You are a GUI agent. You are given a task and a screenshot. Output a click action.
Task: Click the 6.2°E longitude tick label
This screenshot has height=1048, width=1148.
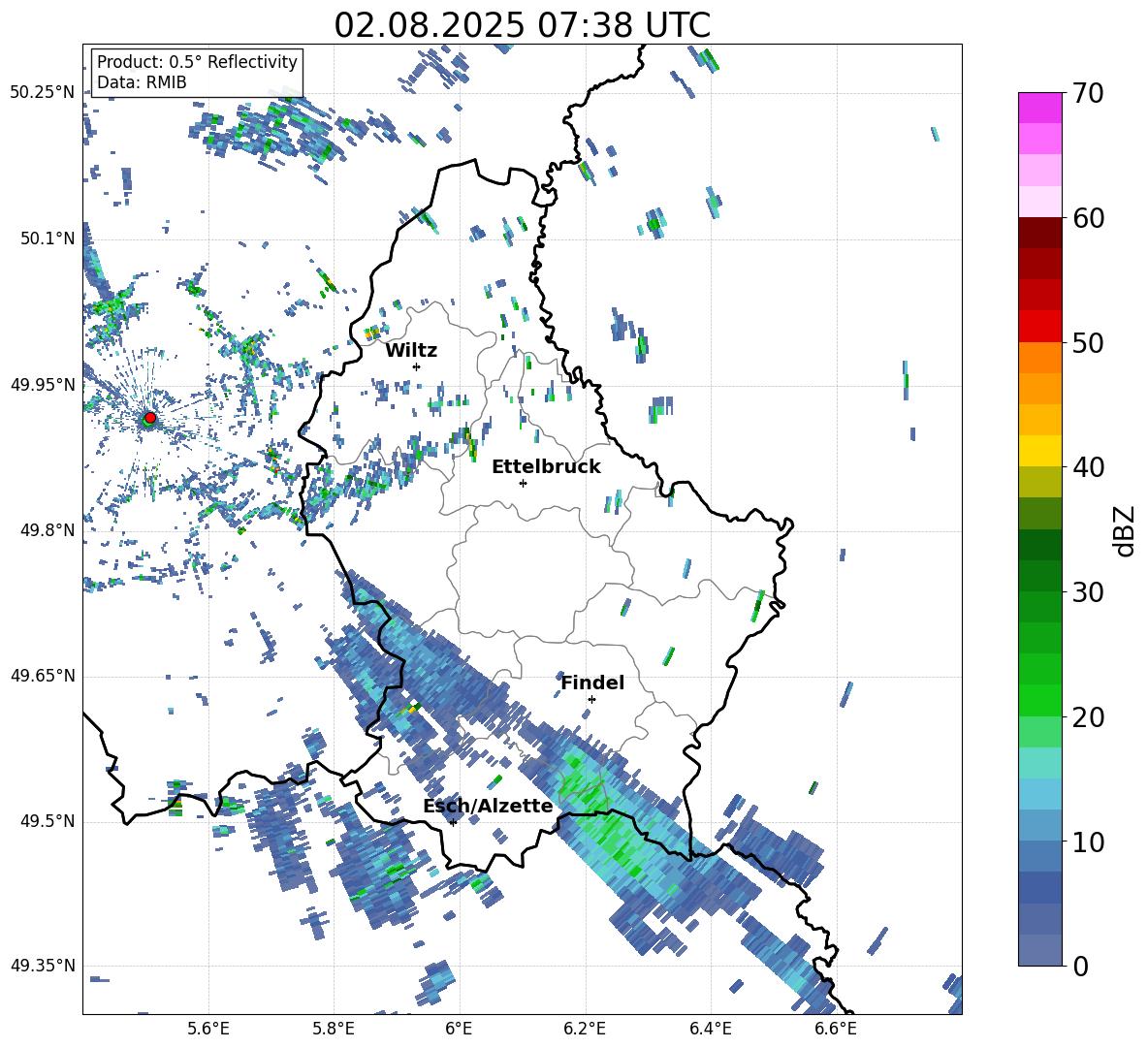pos(585,1029)
